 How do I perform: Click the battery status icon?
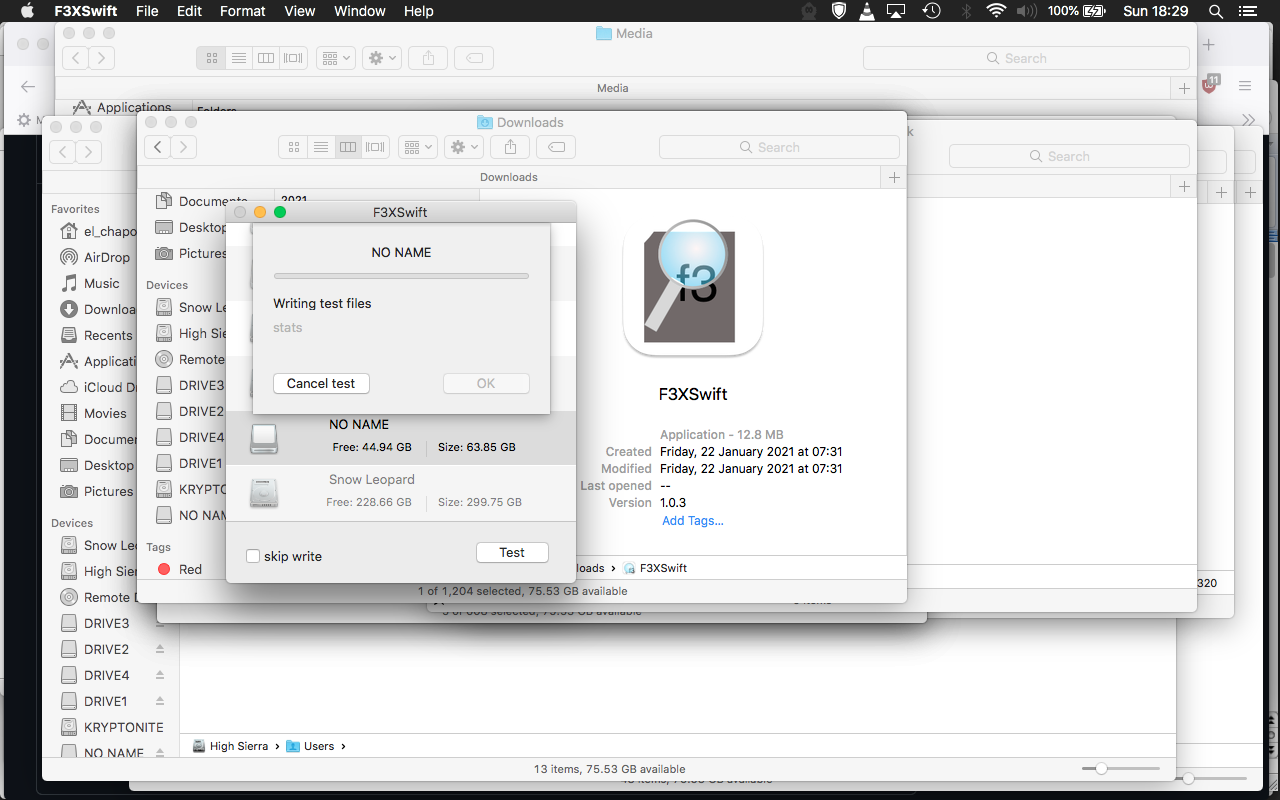(1093, 11)
